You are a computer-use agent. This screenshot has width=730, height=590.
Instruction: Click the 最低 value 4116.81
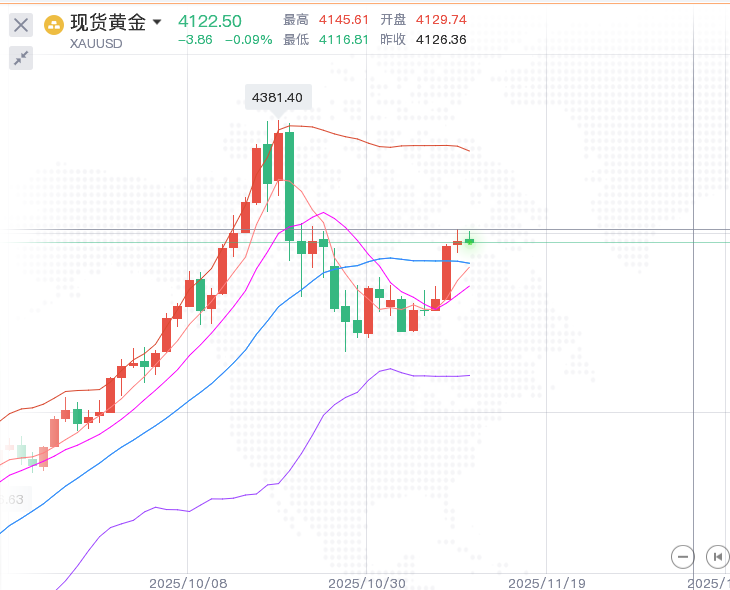(x=344, y=40)
